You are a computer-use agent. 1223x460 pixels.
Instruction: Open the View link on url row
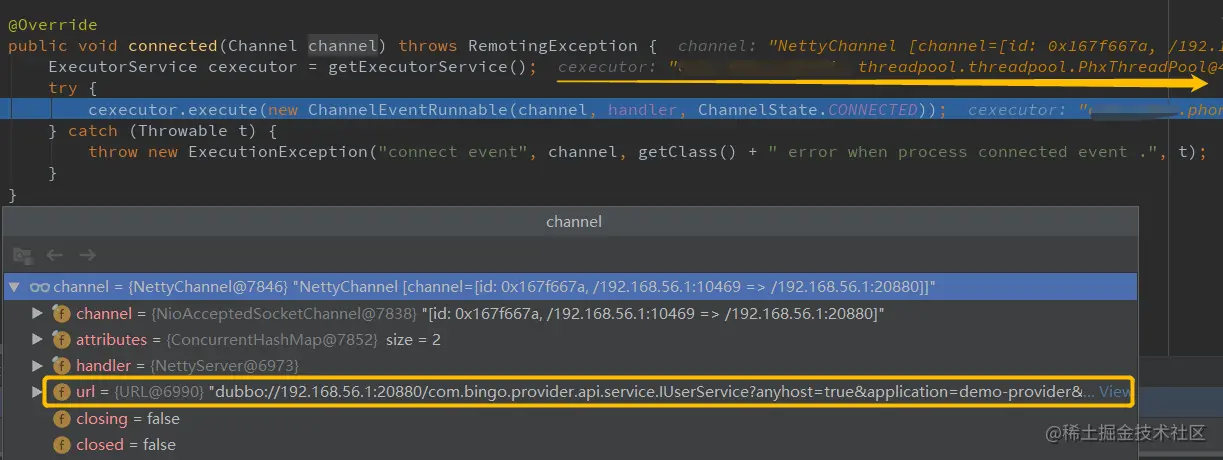[1115, 392]
